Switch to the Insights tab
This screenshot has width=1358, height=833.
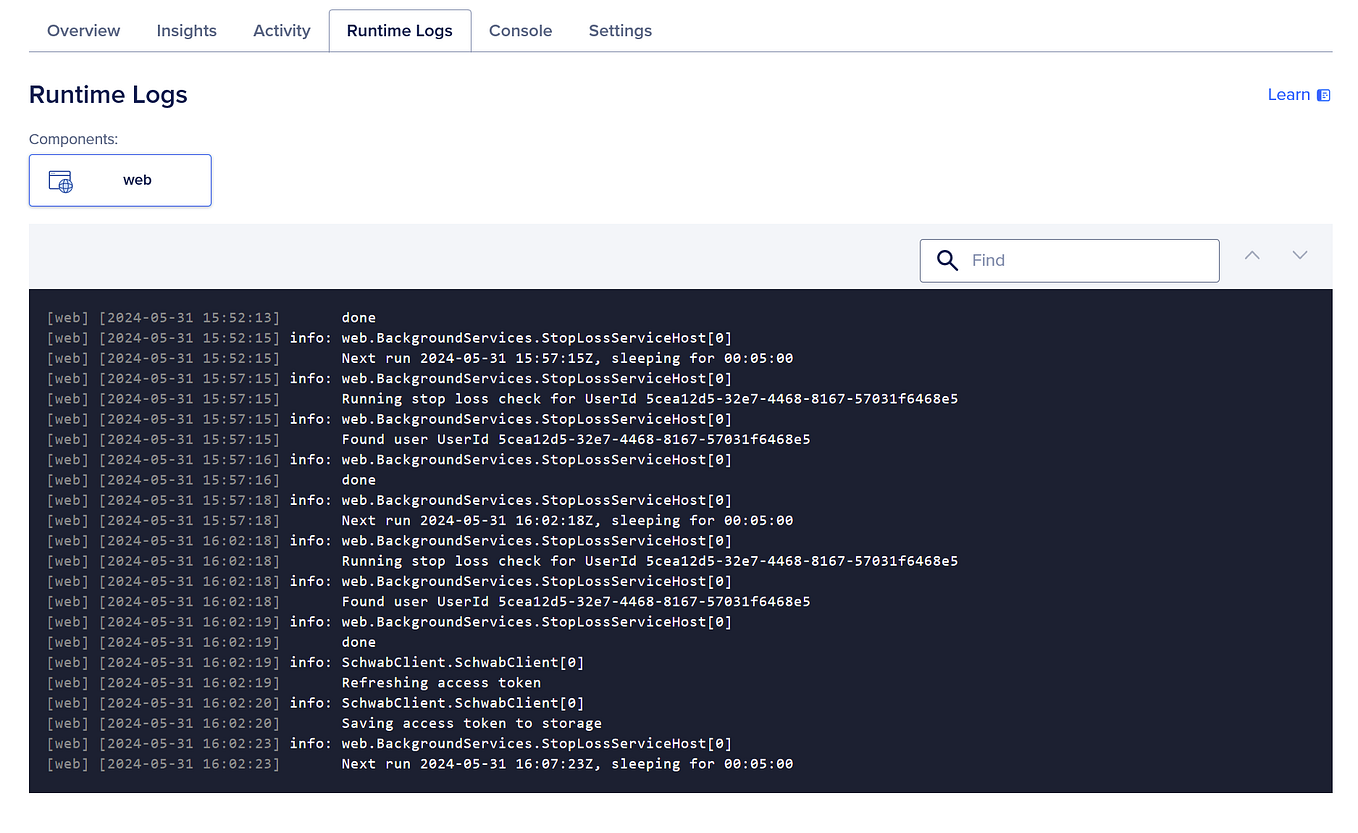186,30
